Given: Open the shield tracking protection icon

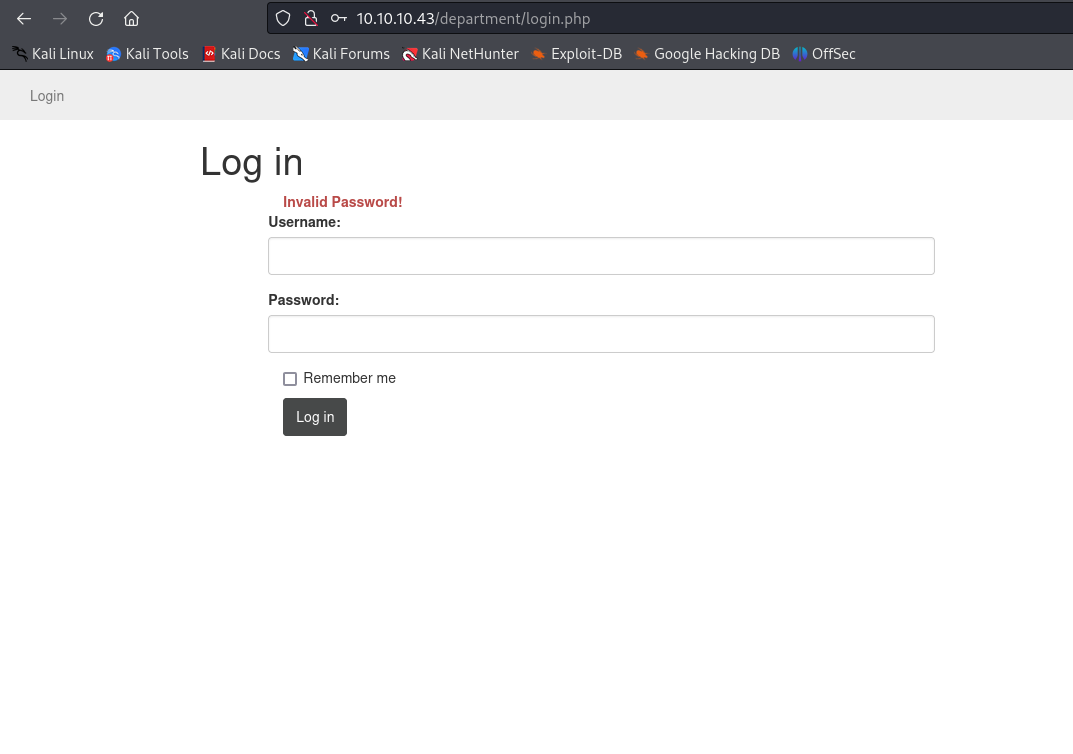Looking at the screenshot, I should [283, 19].
